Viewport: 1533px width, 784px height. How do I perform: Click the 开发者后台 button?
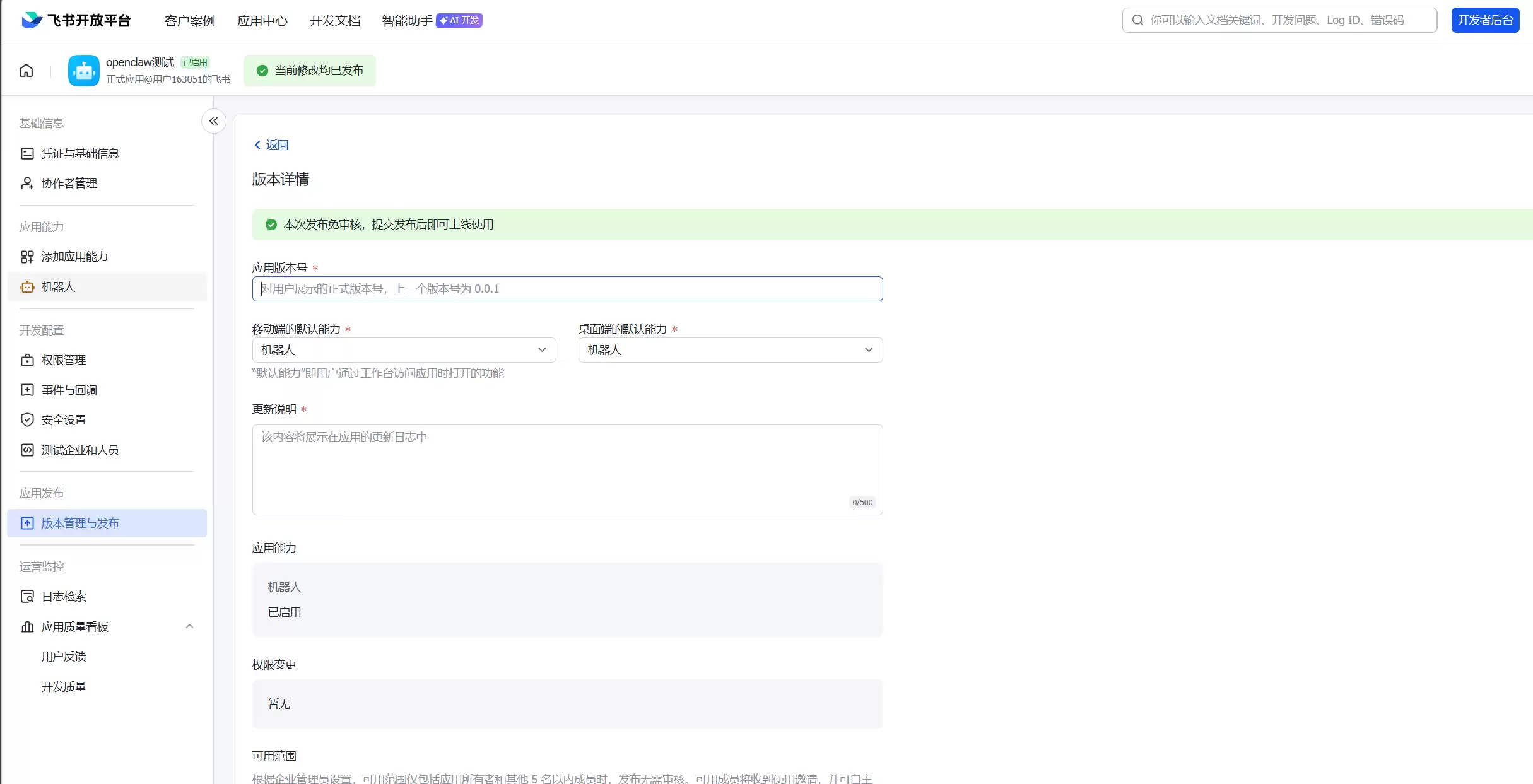[1484, 20]
